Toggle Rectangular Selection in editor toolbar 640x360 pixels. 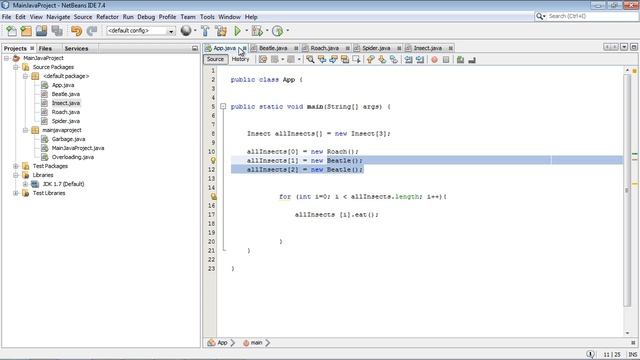356,60
